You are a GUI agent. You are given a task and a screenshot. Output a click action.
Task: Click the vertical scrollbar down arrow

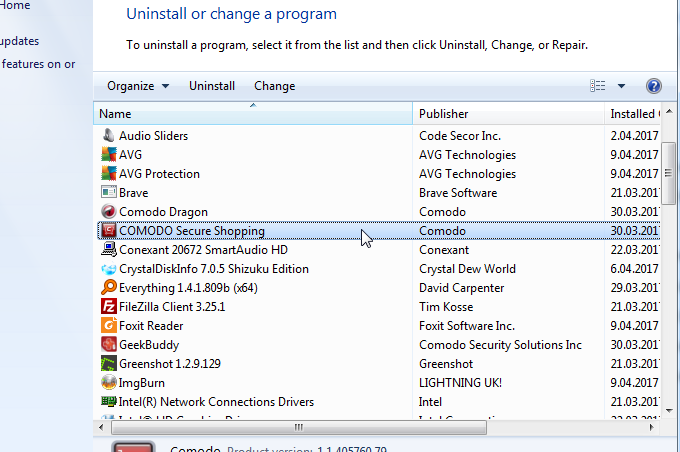coord(670,408)
